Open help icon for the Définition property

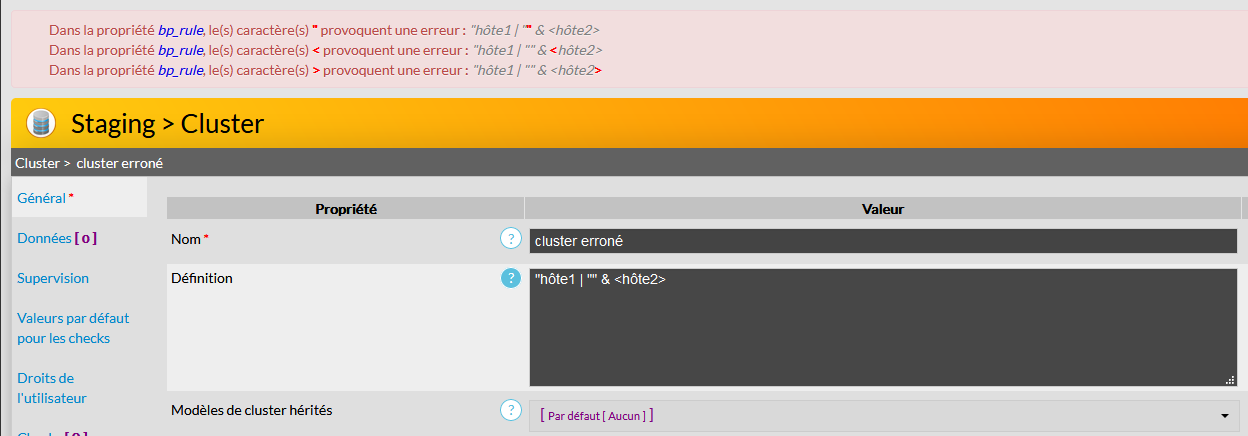[510, 278]
